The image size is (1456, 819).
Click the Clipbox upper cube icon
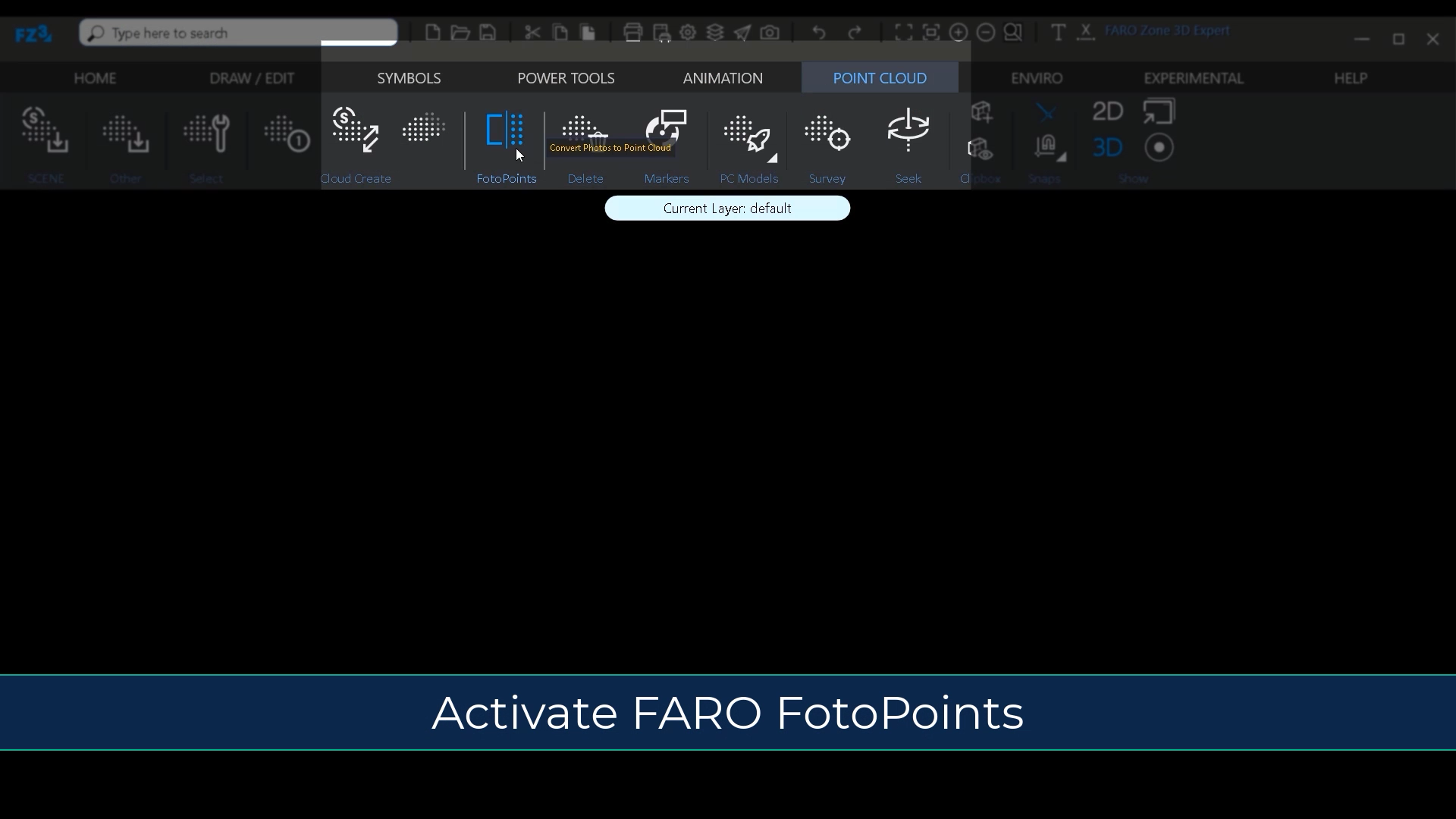click(981, 112)
